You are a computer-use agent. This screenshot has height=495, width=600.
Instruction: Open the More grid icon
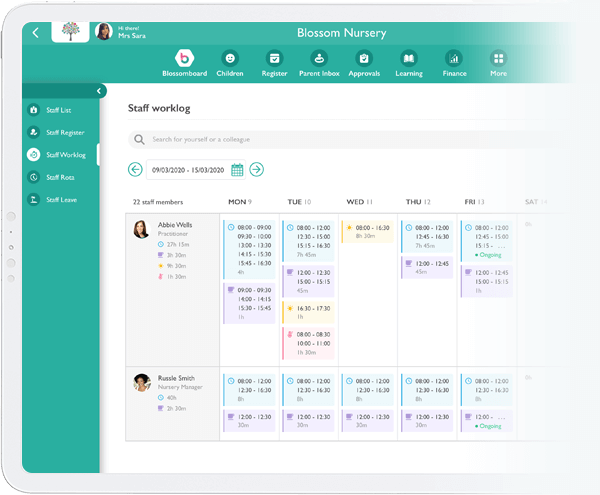tap(498, 58)
